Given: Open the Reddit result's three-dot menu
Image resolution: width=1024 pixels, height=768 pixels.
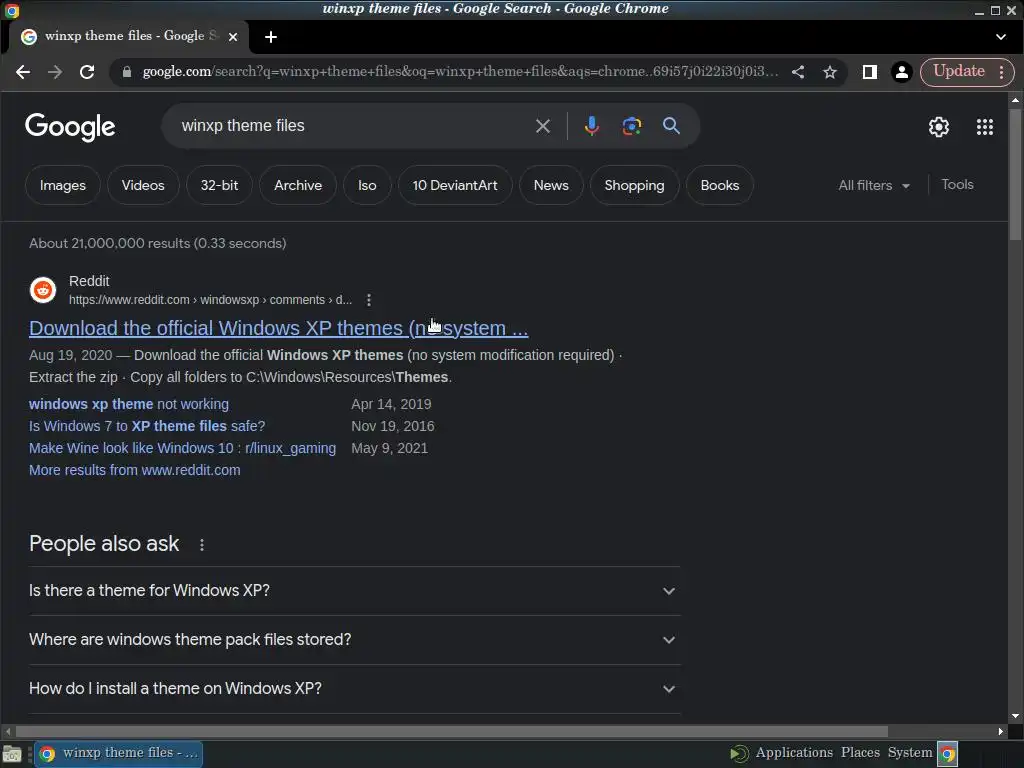Looking at the screenshot, I should pyautogui.click(x=369, y=300).
